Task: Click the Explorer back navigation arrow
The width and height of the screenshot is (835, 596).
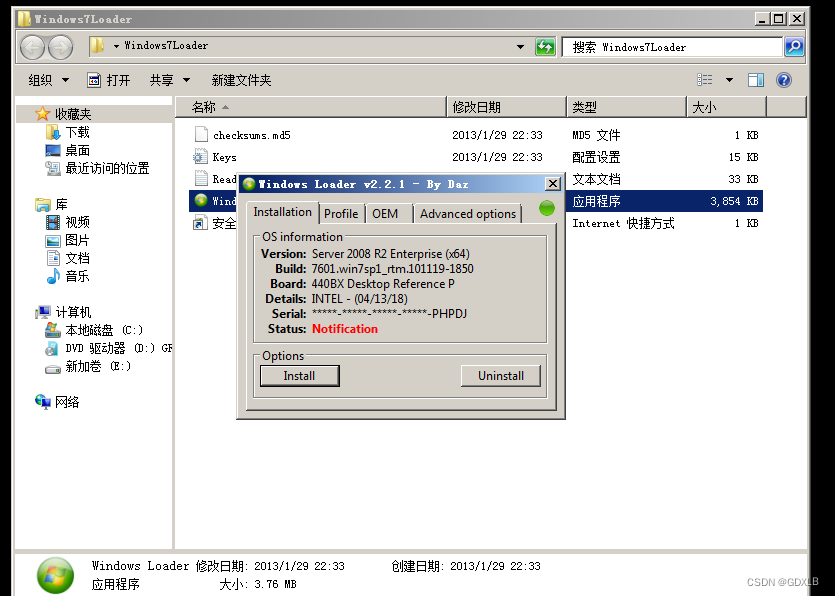Action: [32, 47]
